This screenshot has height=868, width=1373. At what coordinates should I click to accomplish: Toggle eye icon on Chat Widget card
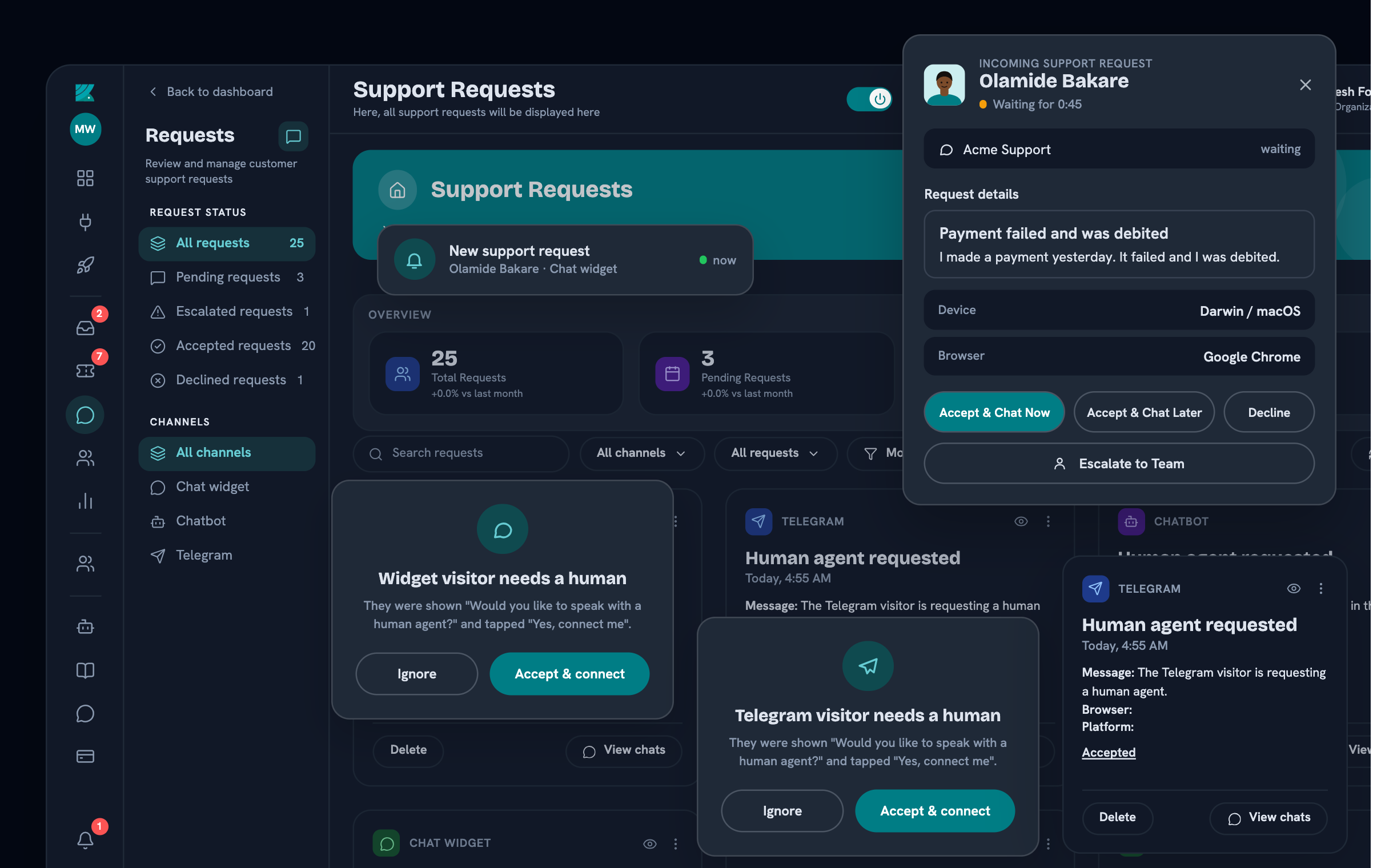click(650, 843)
